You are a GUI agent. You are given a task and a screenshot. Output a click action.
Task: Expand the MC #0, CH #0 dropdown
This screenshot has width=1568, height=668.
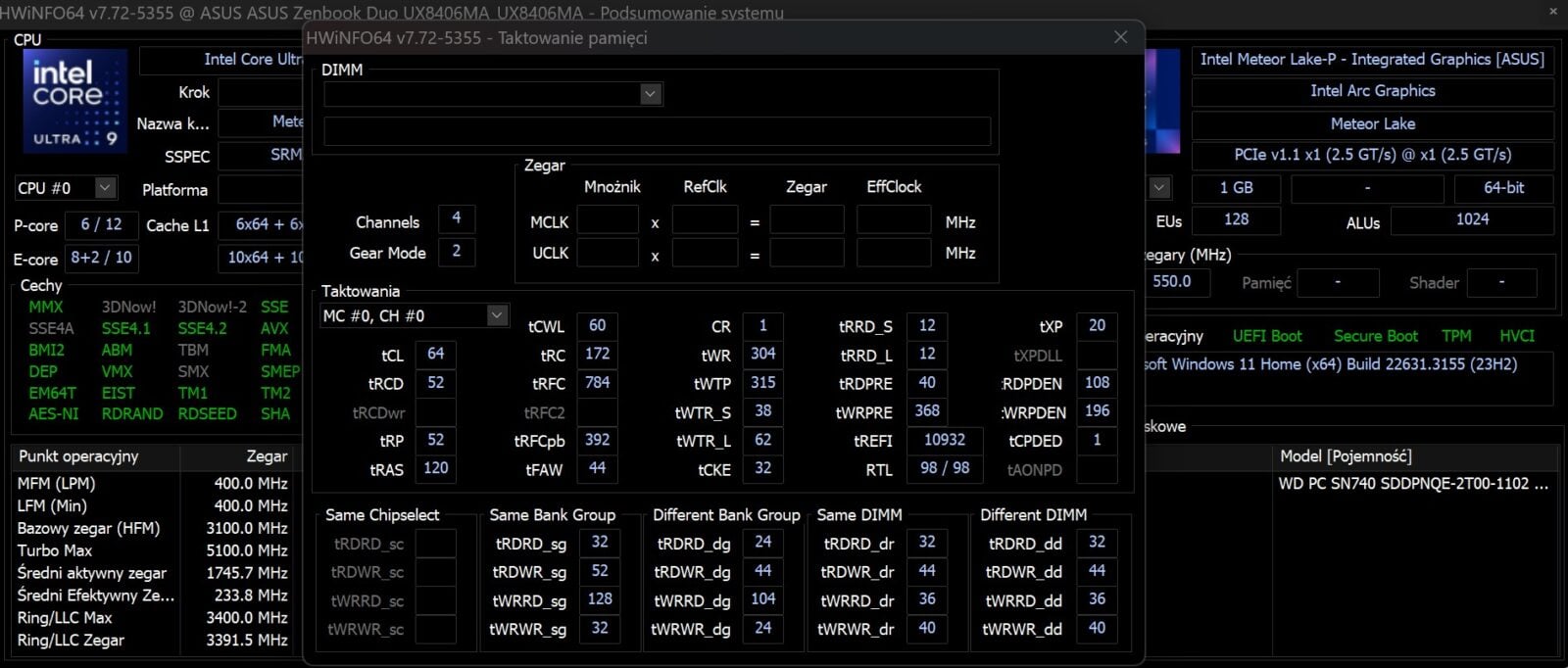pos(497,315)
